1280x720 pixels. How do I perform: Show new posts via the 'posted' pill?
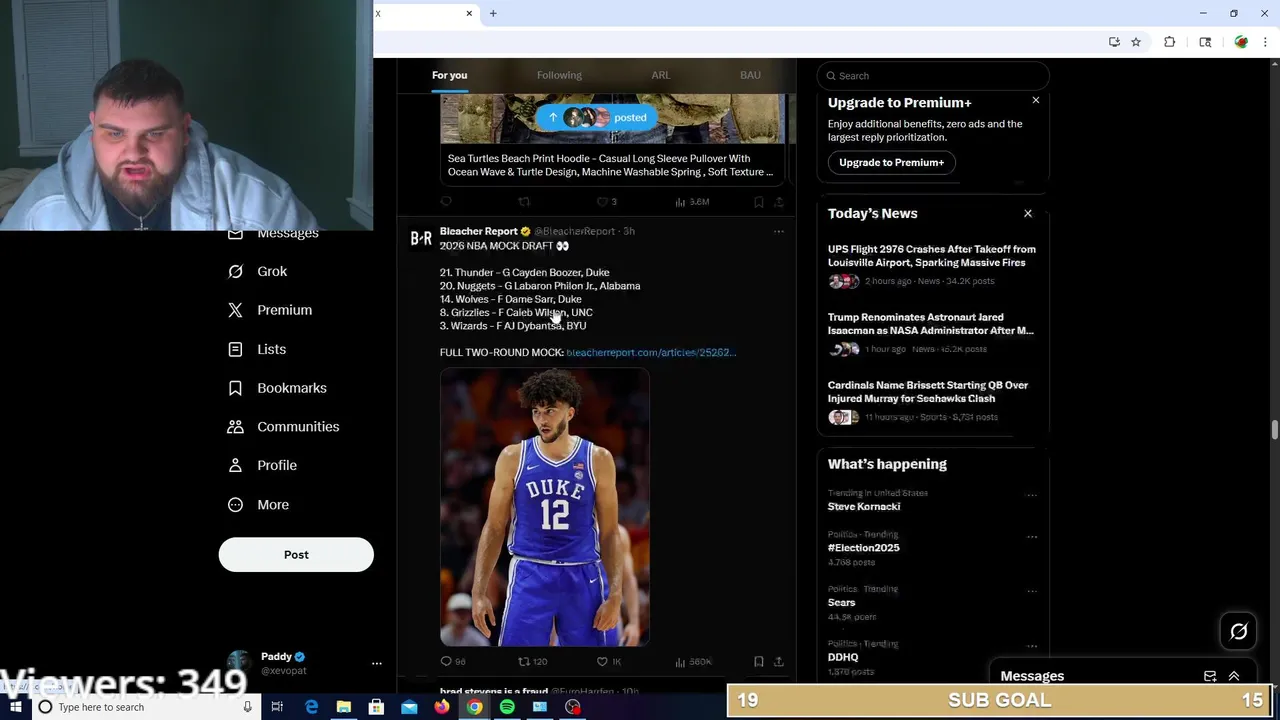pyautogui.click(x=597, y=117)
